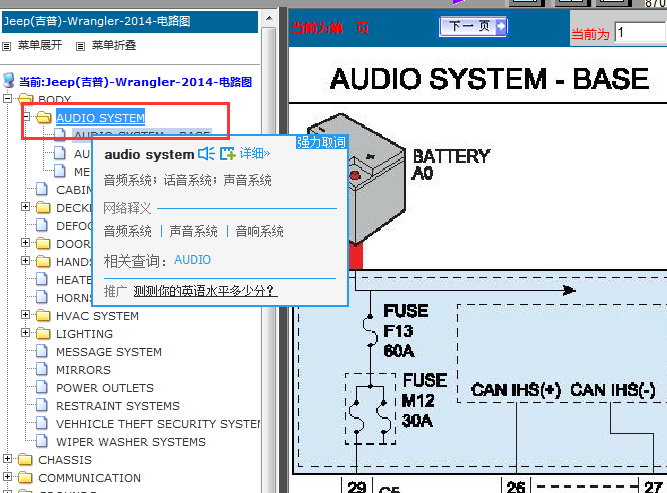Click the AUDIO SYSTEM folder icon

coord(43,118)
